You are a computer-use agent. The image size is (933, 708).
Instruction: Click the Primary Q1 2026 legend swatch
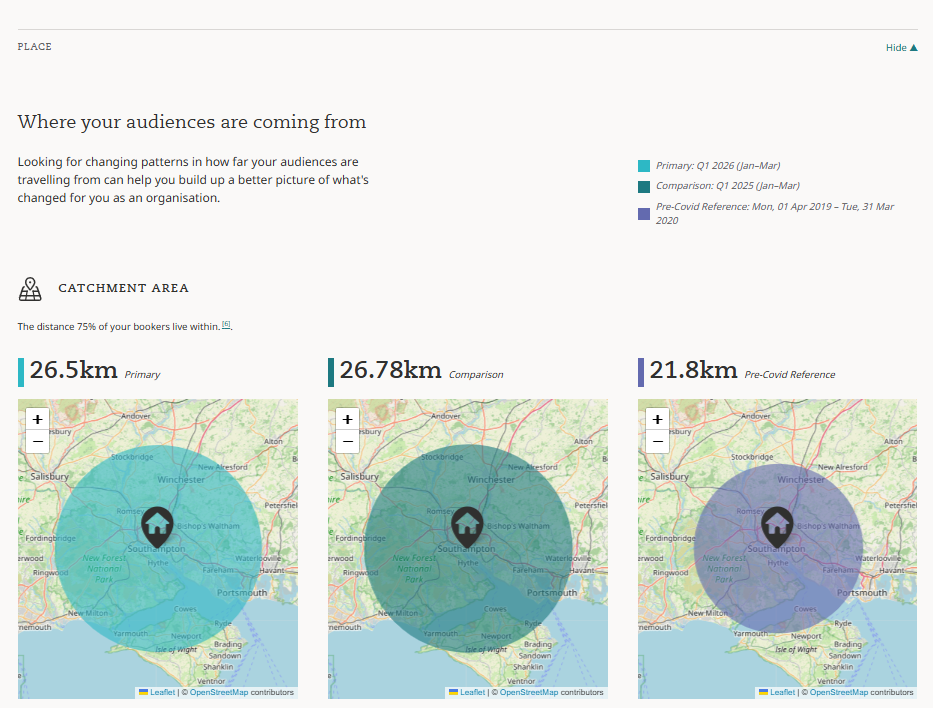click(x=644, y=166)
